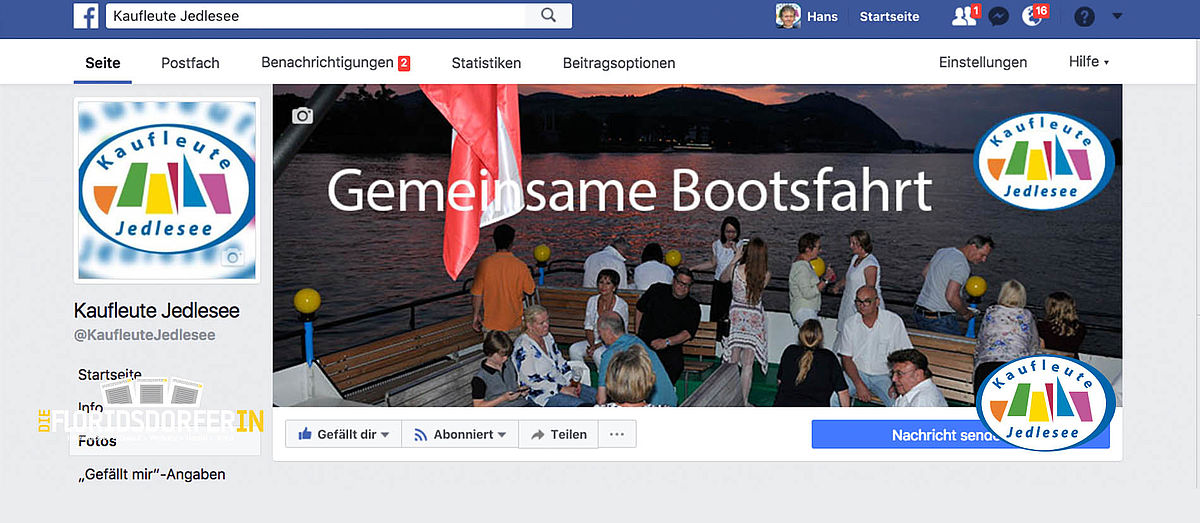Open Hans profile avatar
1200x523 pixels.
tap(788, 16)
